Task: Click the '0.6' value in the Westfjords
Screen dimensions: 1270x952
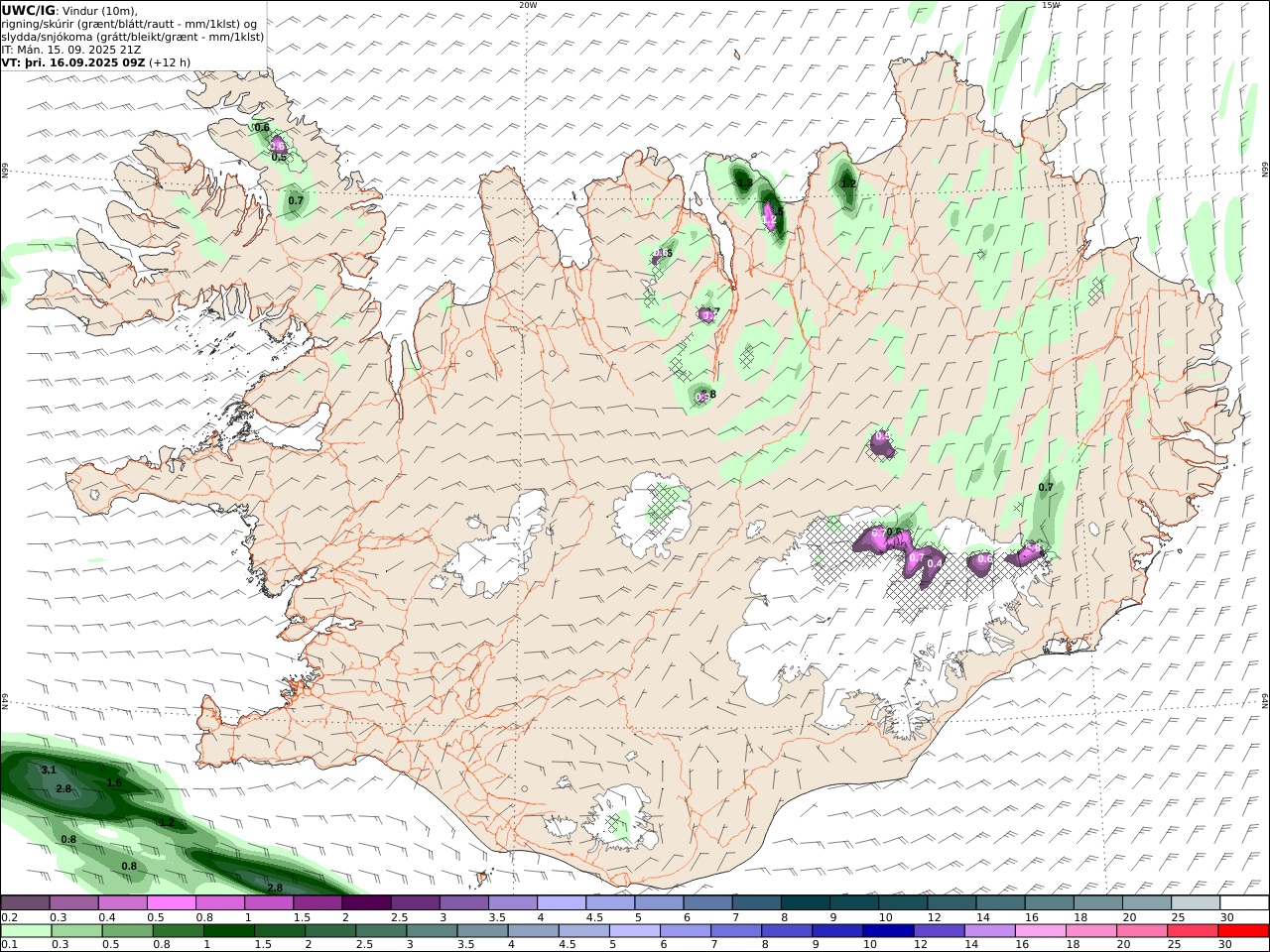Action: coord(262,127)
